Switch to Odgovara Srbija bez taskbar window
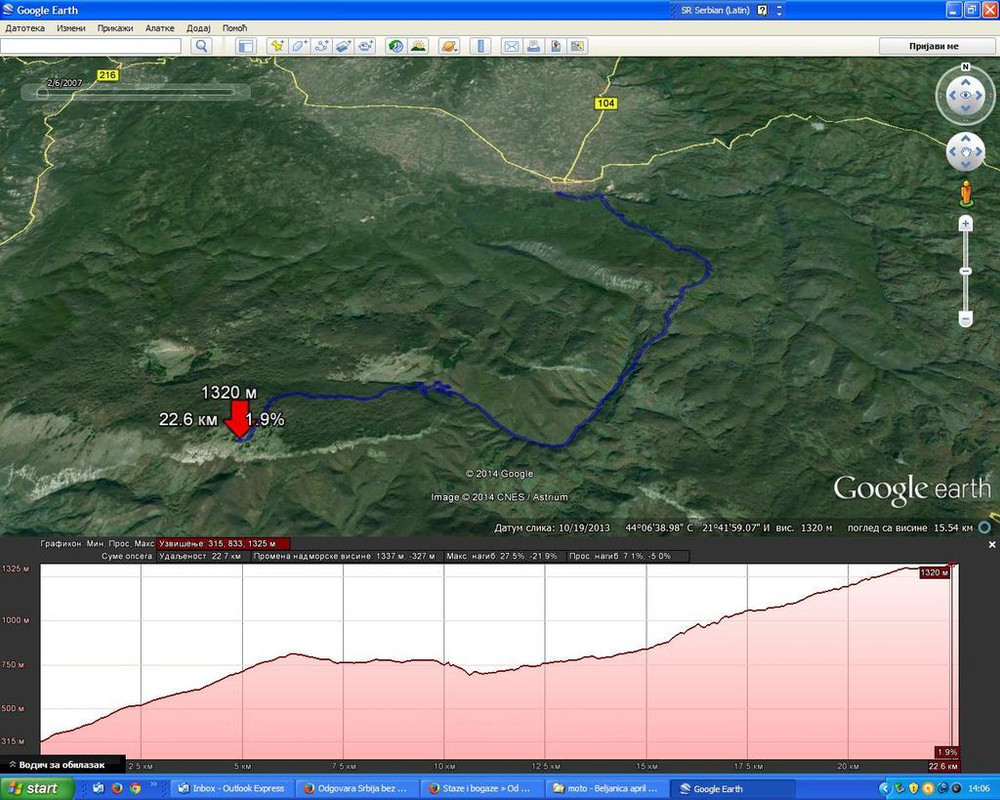The height and width of the screenshot is (800, 1000). click(x=356, y=789)
